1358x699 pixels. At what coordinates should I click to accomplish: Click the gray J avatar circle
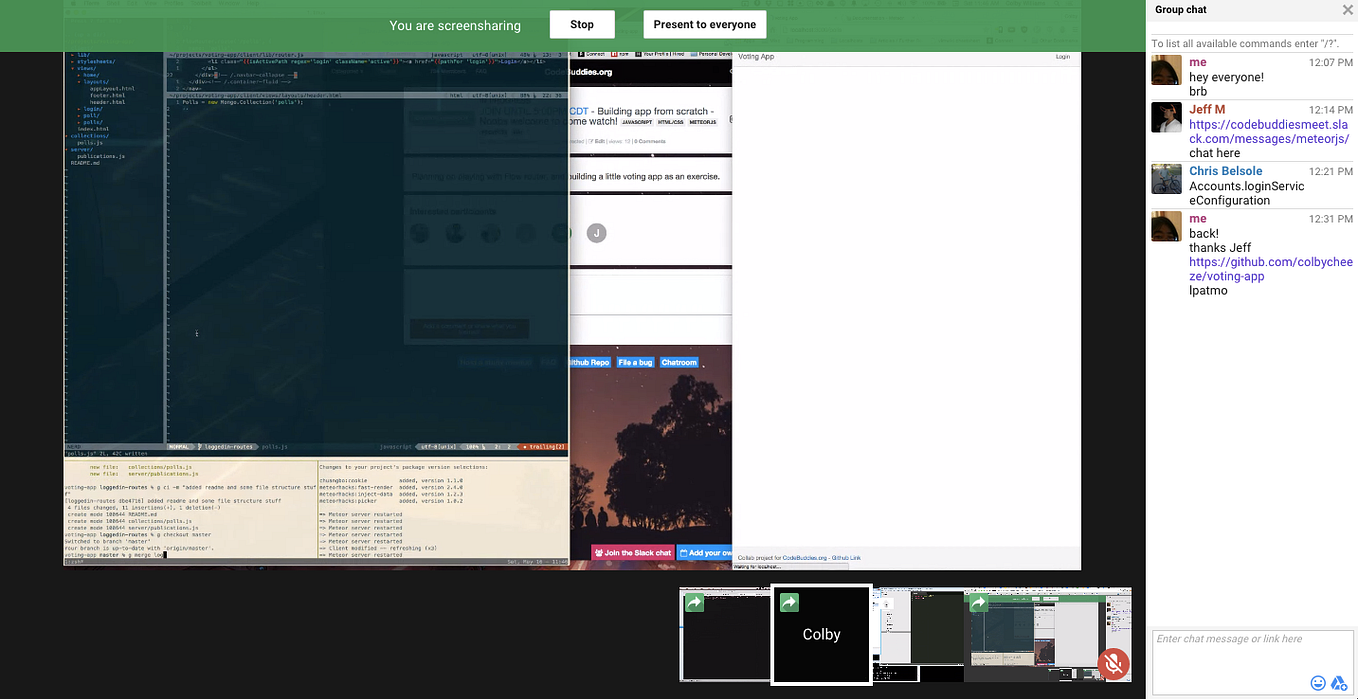click(597, 232)
